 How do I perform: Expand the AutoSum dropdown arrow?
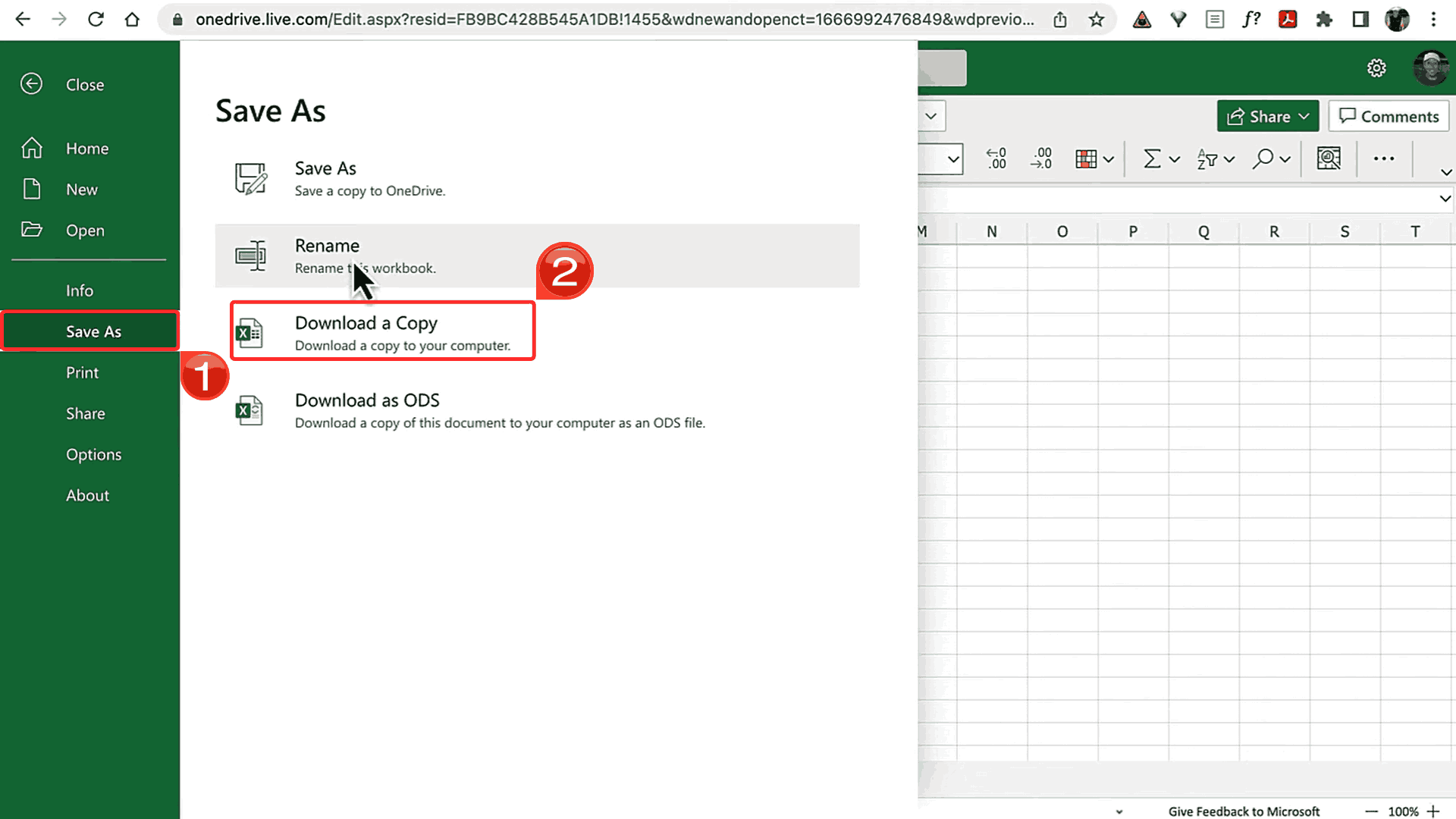click(x=1174, y=159)
